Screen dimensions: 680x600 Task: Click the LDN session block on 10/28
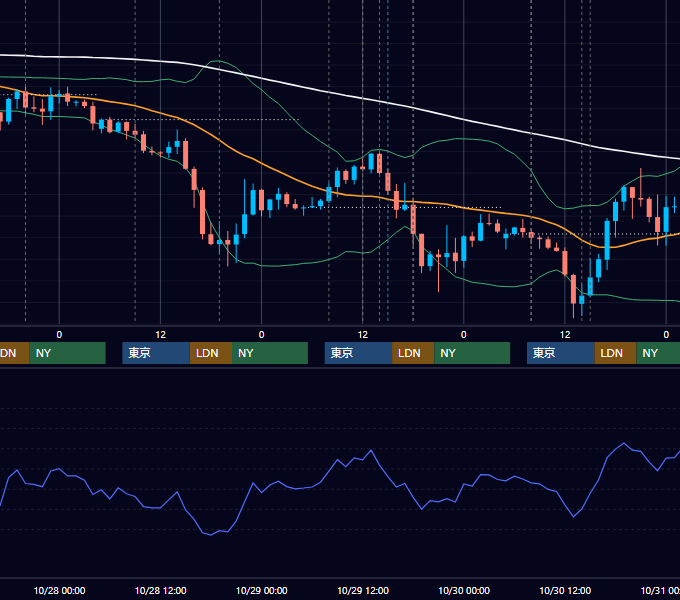click(211, 353)
